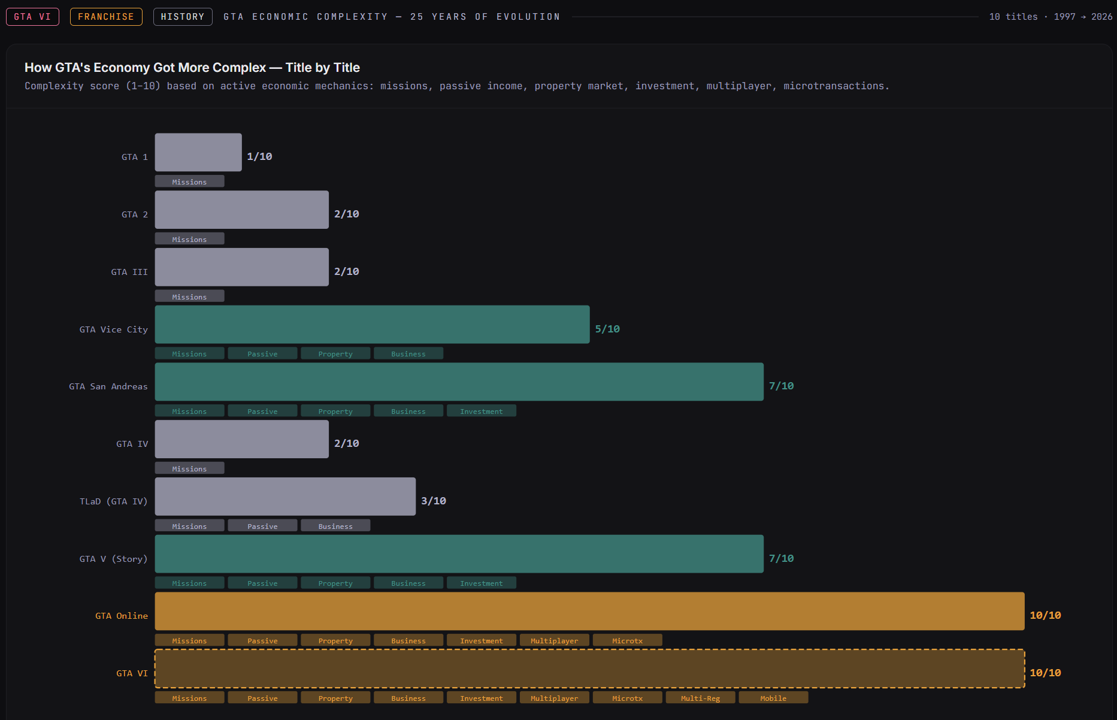Click GTA VI's Microtx chip
The width and height of the screenshot is (1117, 720).
(x=628, y=698)
